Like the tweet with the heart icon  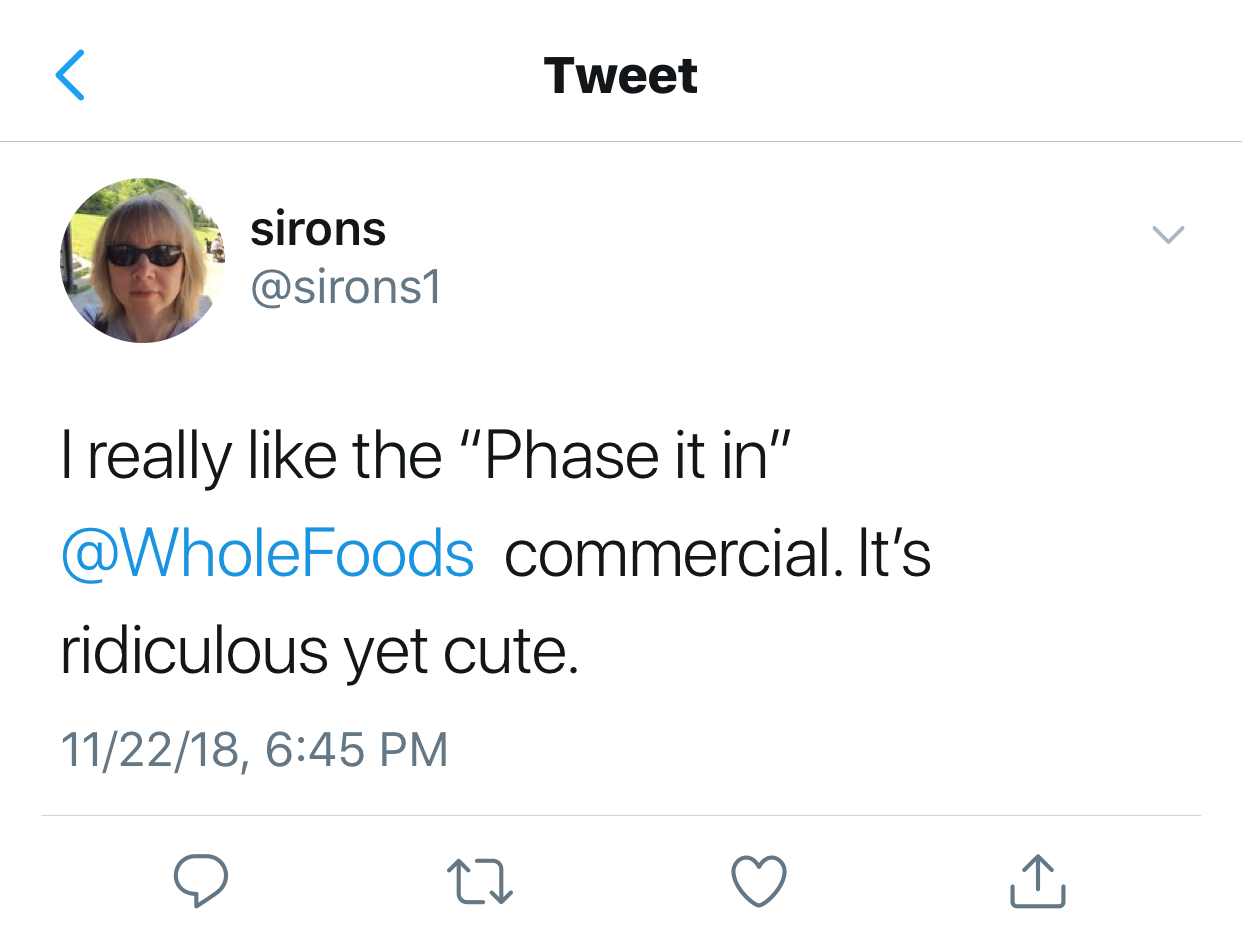point(760,882)
